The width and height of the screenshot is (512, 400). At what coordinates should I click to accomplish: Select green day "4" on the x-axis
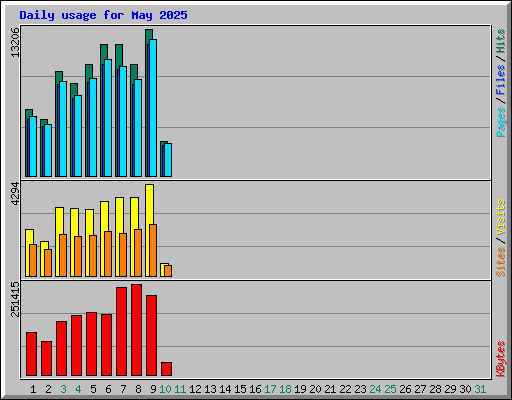pos(78,389)
